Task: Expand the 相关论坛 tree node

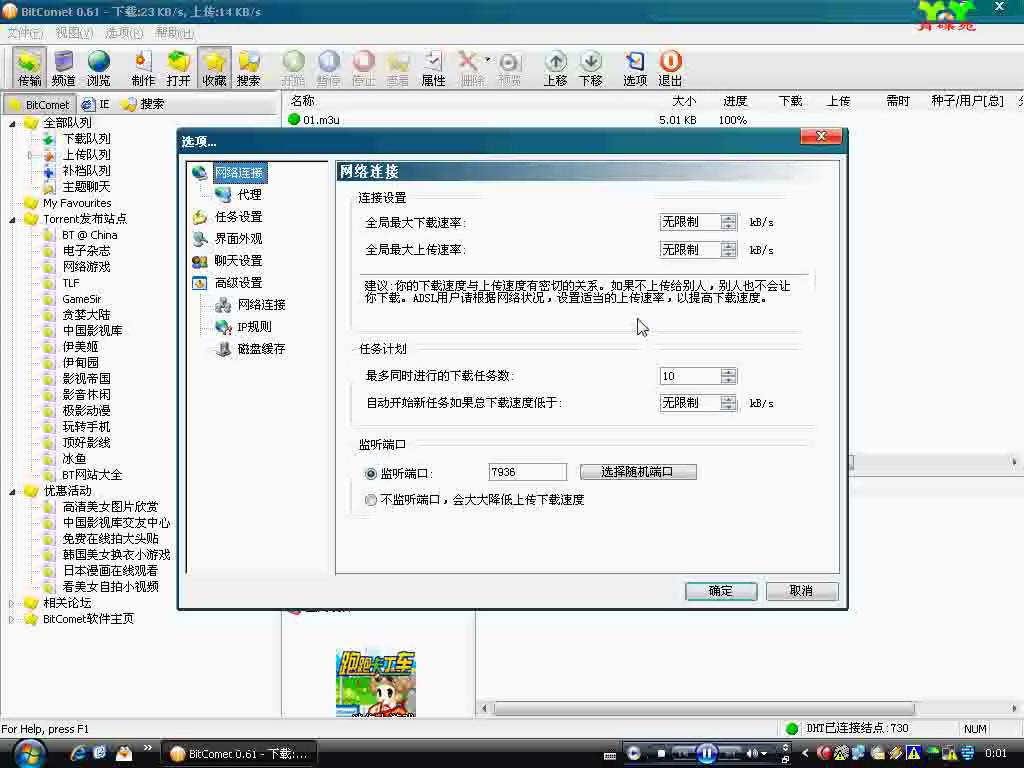Action: [11, 603]
